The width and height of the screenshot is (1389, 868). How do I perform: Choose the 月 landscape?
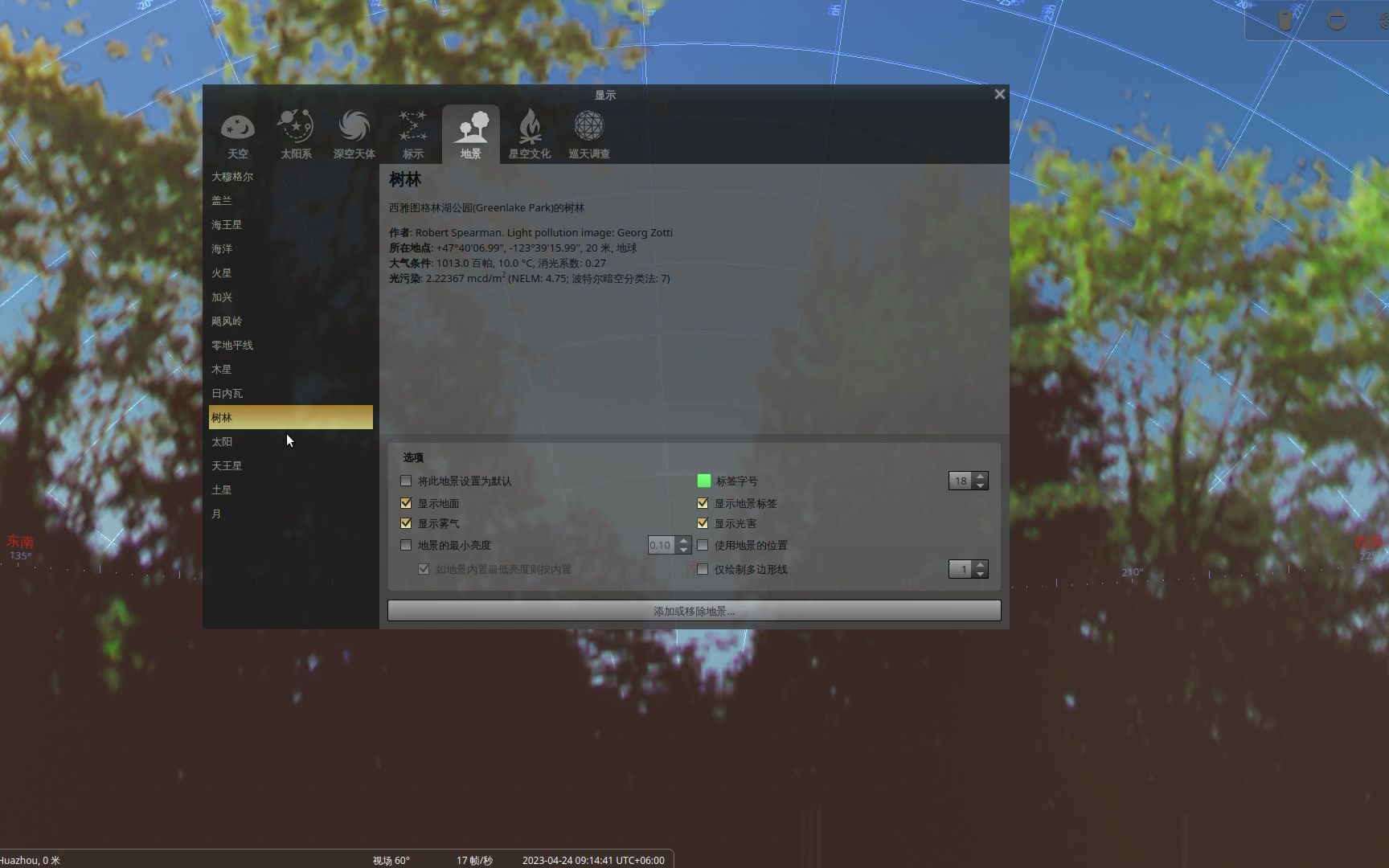click(291, 514)
